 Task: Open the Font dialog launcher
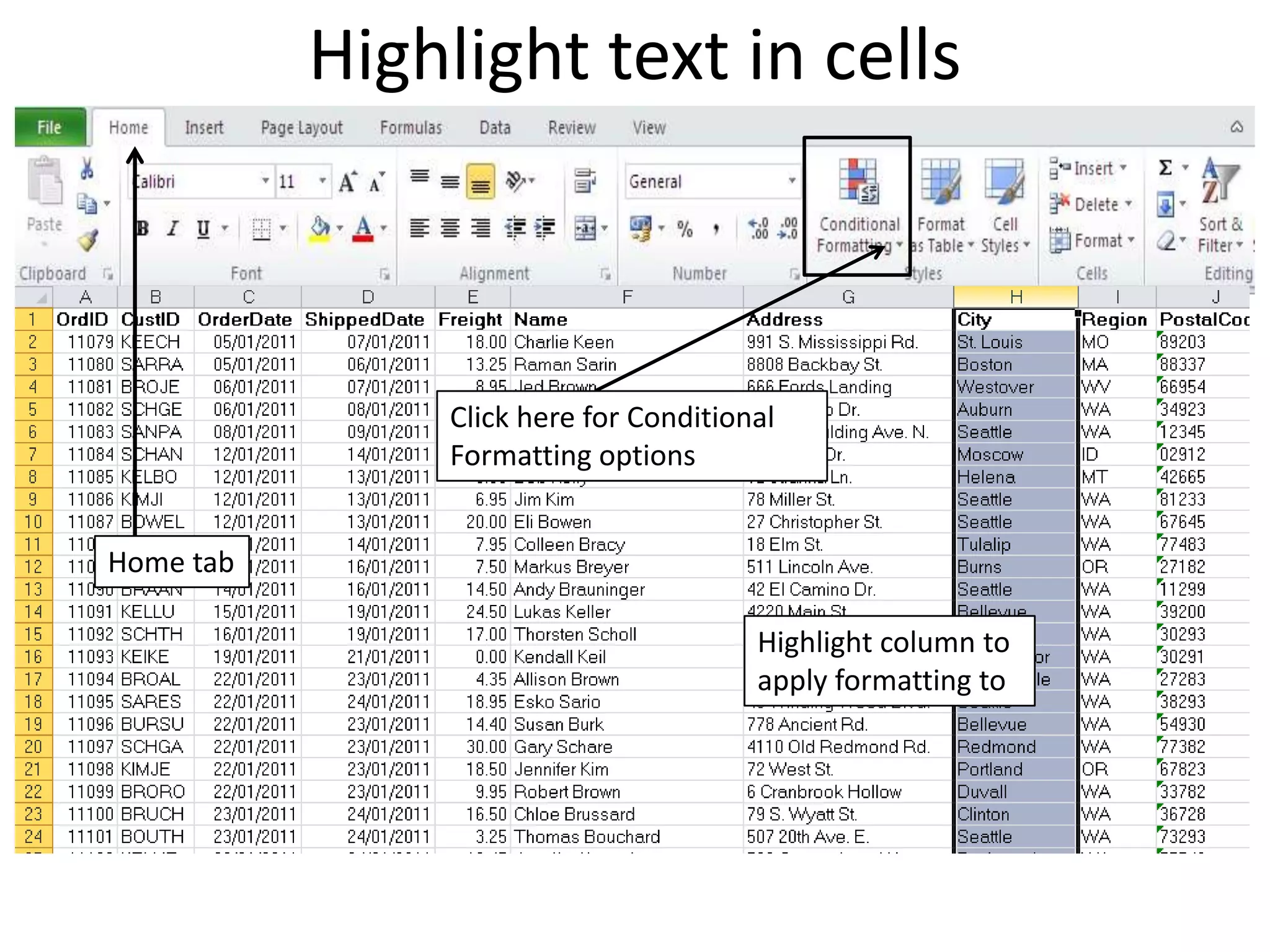coord(384,273)
